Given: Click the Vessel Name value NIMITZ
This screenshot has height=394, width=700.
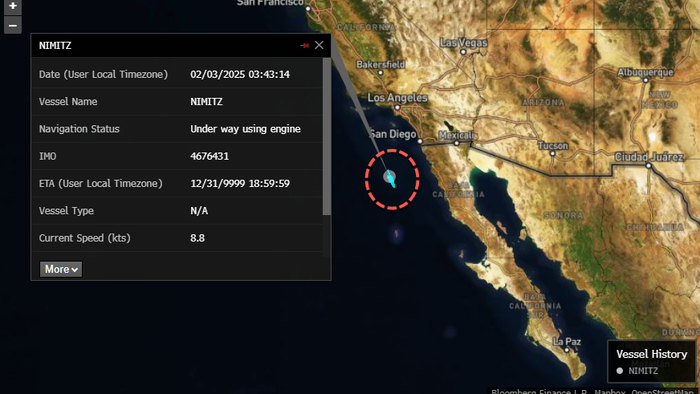Looking at the screenshot, I should (x=206, y=102).
